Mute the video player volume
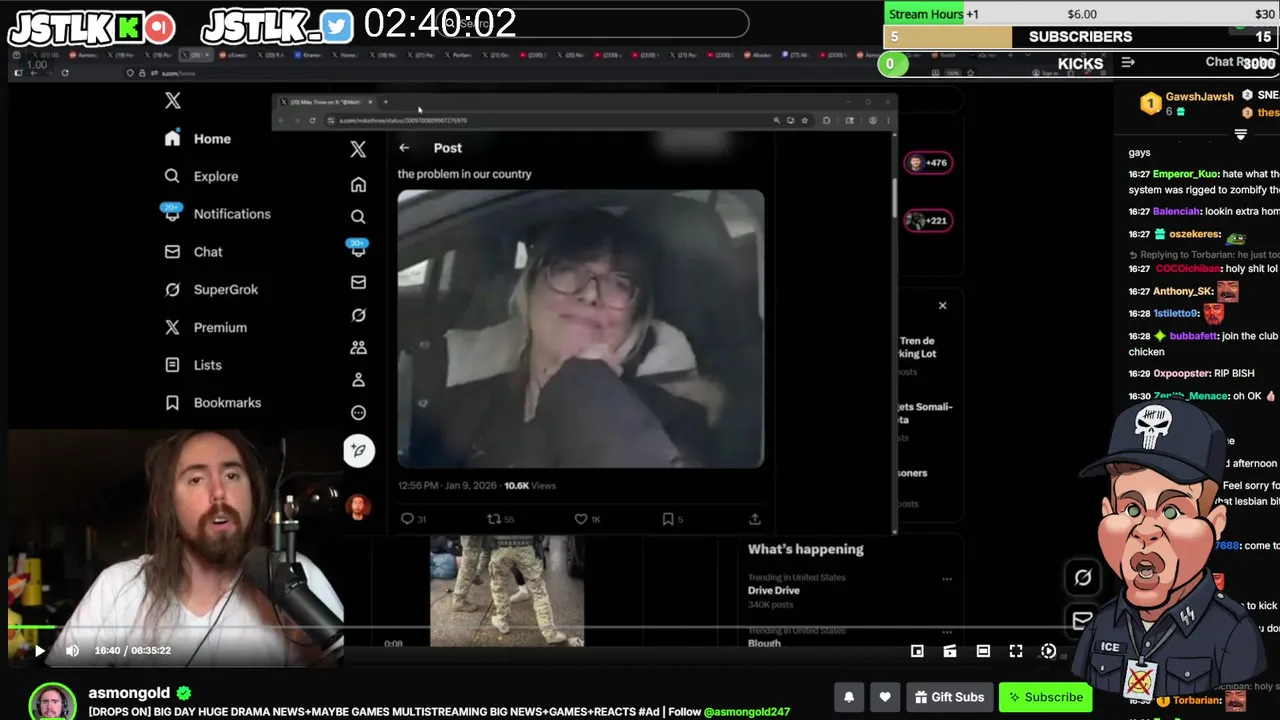Screen dimensions: 1280x720 click(72, 651)
